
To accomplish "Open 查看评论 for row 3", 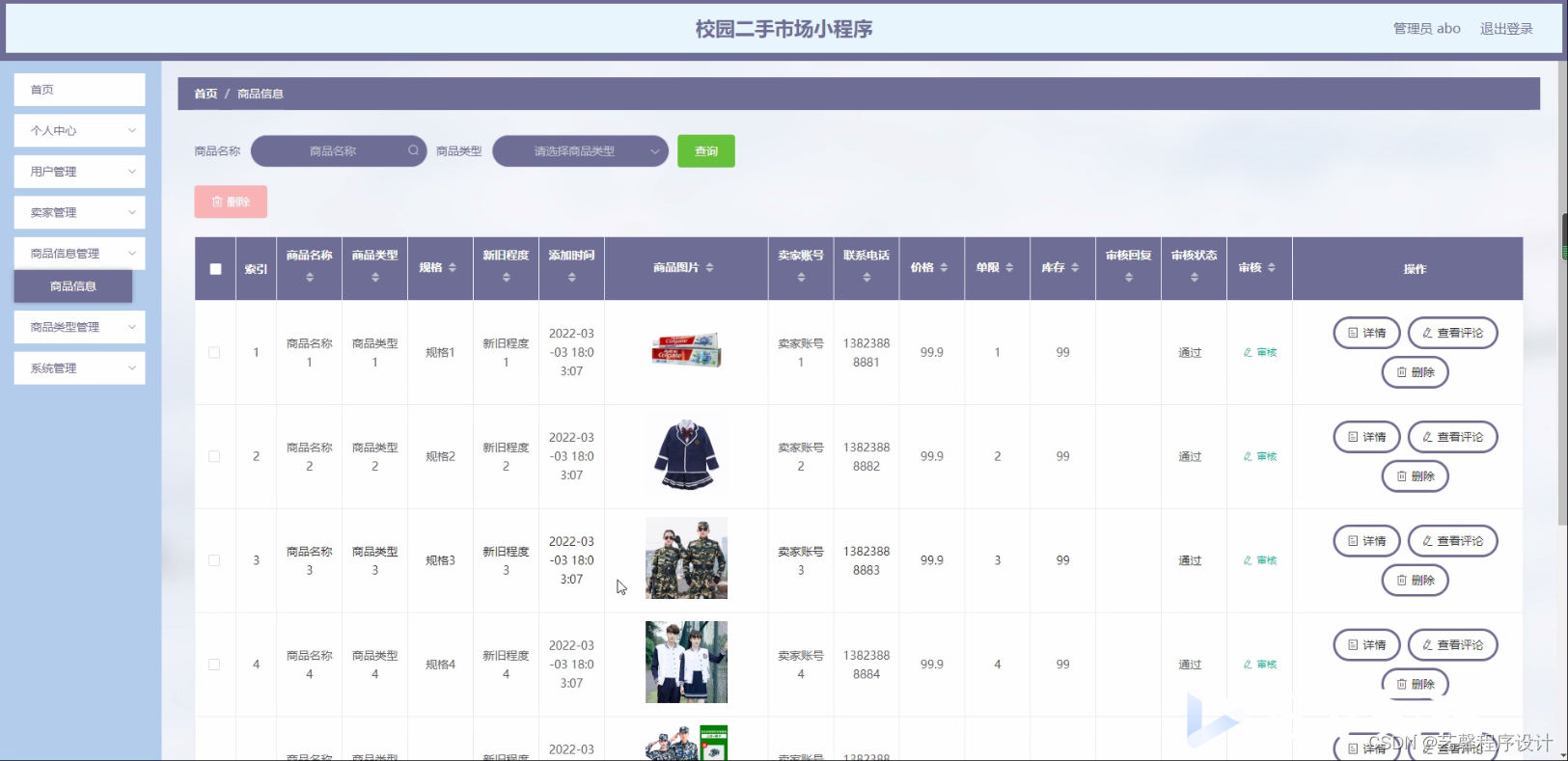I will click(x=1452, y=541).
